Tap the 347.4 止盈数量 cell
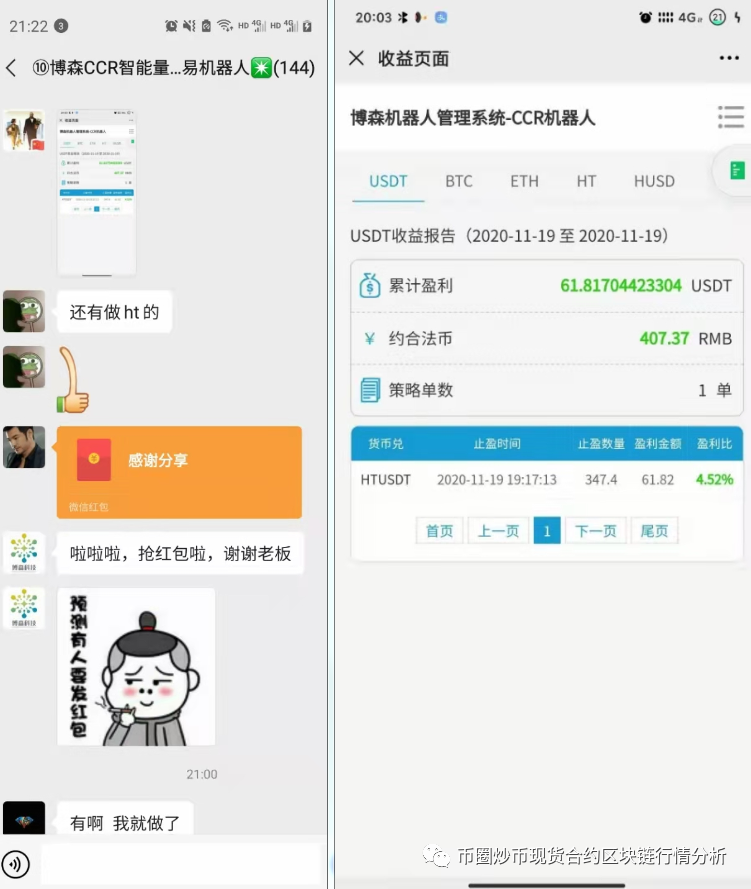Viewport: 751px width, 889px height. [x=601, y=480]
